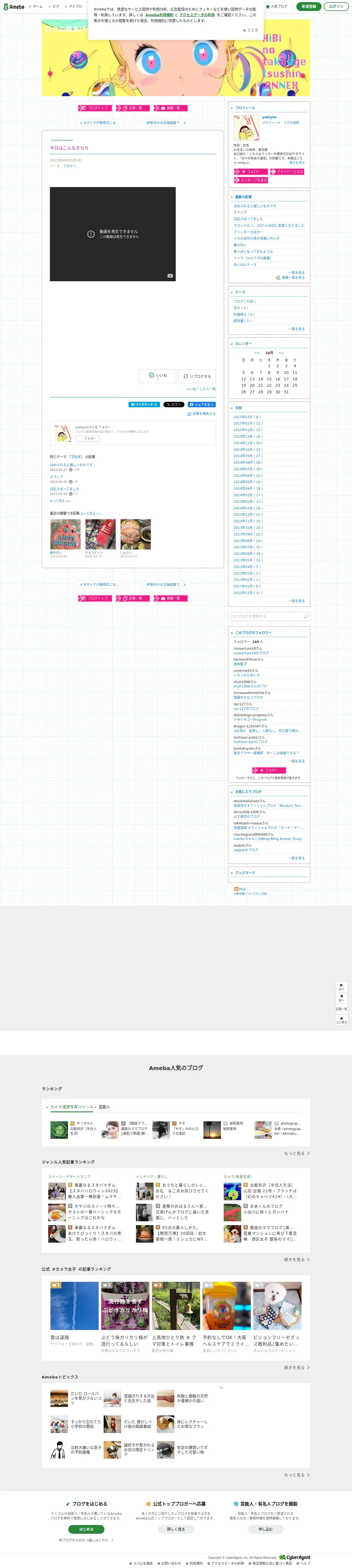The image size is (352, 1568).
Task: Click the YouTube logo on video player
Action: 171,276
